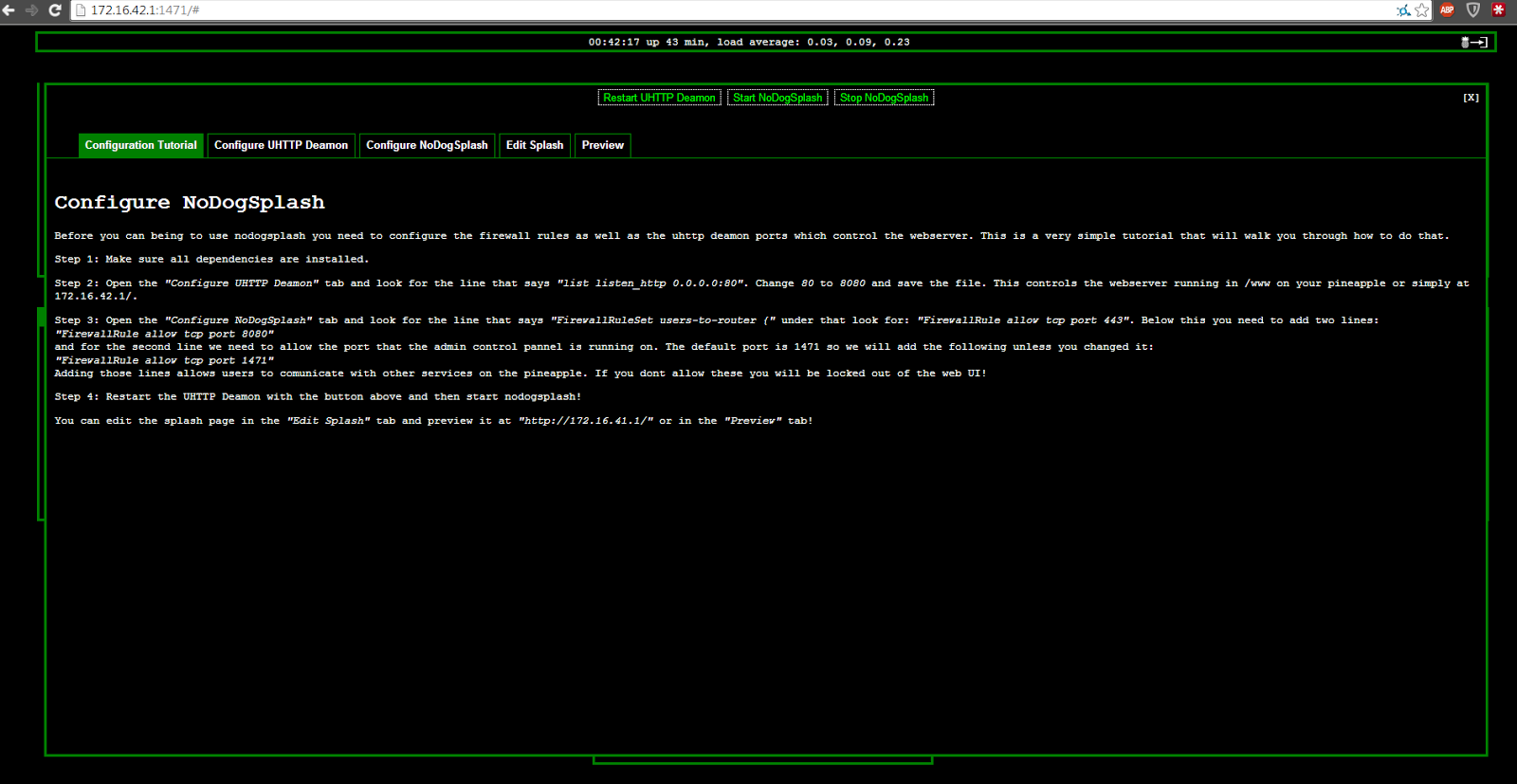Click the Restart UHTTP Deamon button
Viewport: 1517px width, 784px height.
659,98
